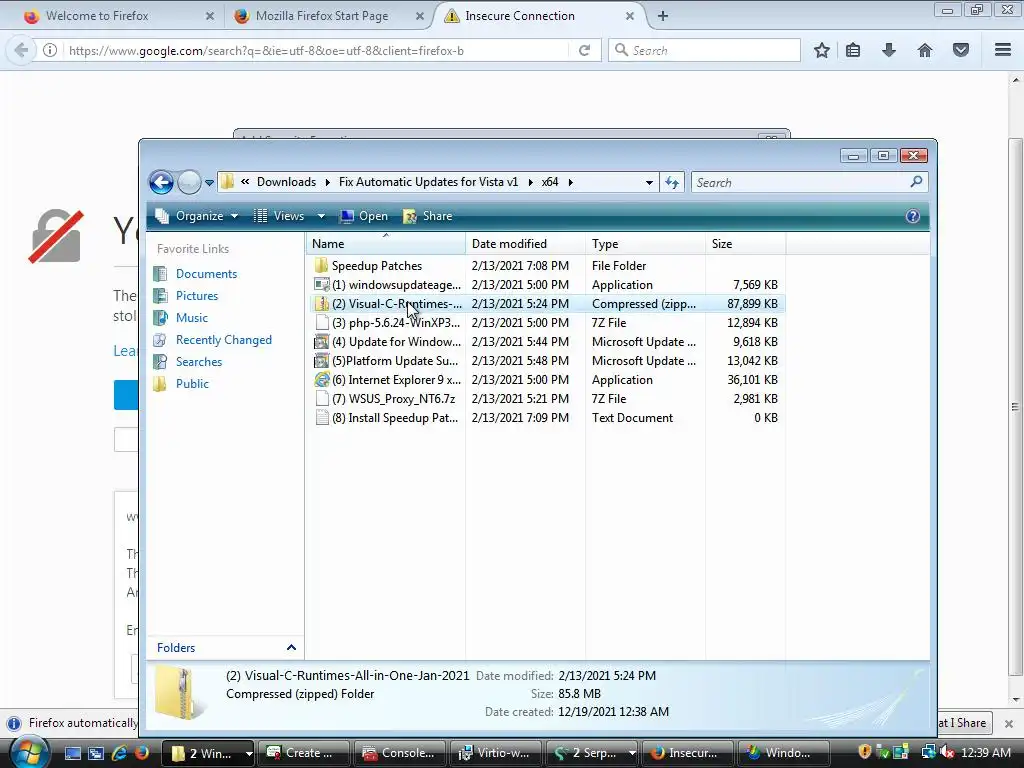This screenshot has height=768, width=1024.
Task: Click the Explorer Help question mark icon
Action: click(x=912, y=216)
